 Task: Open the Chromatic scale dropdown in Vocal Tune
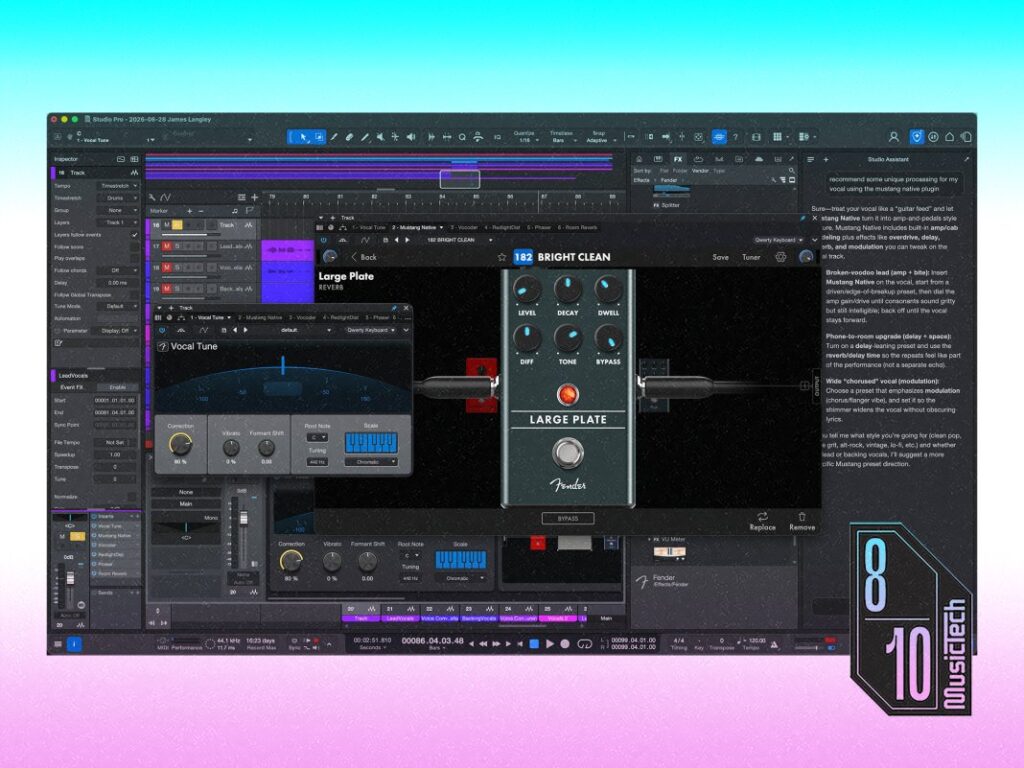click(370, 462)
